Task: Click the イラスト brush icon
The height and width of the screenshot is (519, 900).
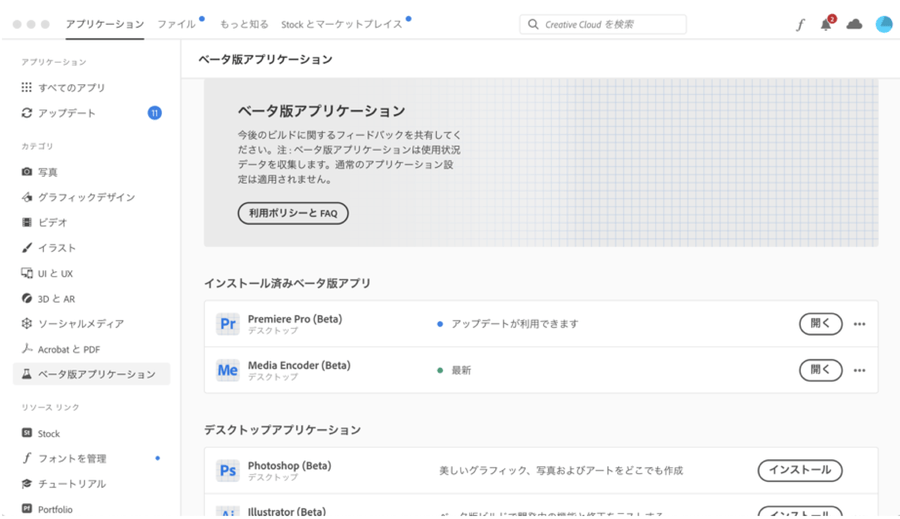Action: coord(26,247)
